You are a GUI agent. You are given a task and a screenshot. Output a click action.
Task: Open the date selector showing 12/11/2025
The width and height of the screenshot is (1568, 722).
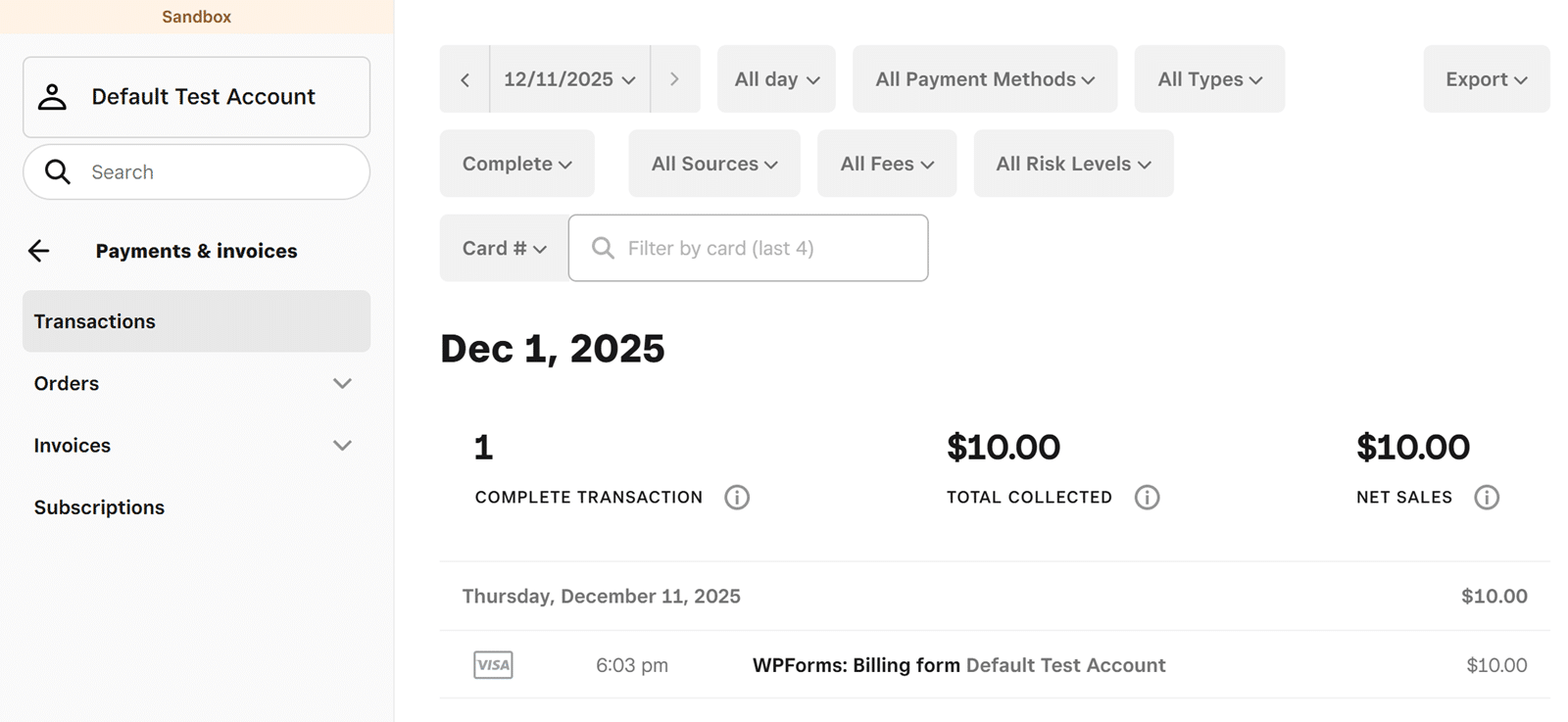[x=569, y=79]
